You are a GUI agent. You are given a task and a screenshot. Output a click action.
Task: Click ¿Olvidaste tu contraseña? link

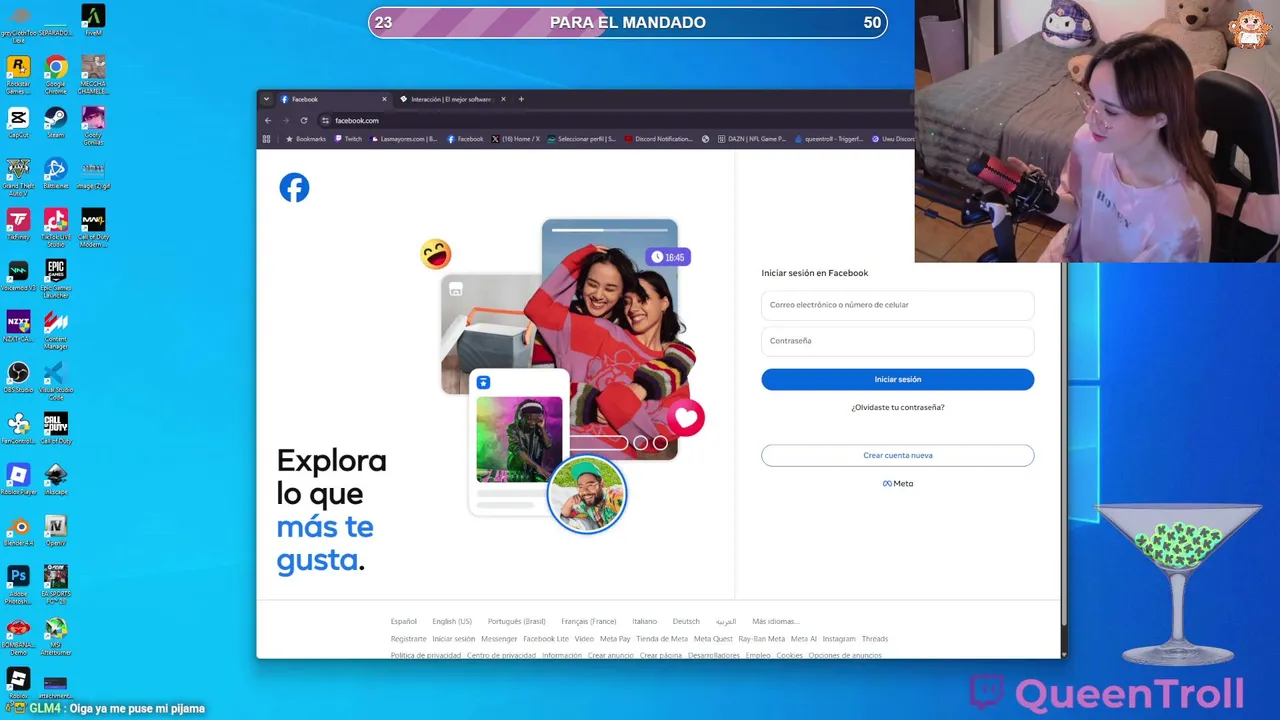click(898, 407)
